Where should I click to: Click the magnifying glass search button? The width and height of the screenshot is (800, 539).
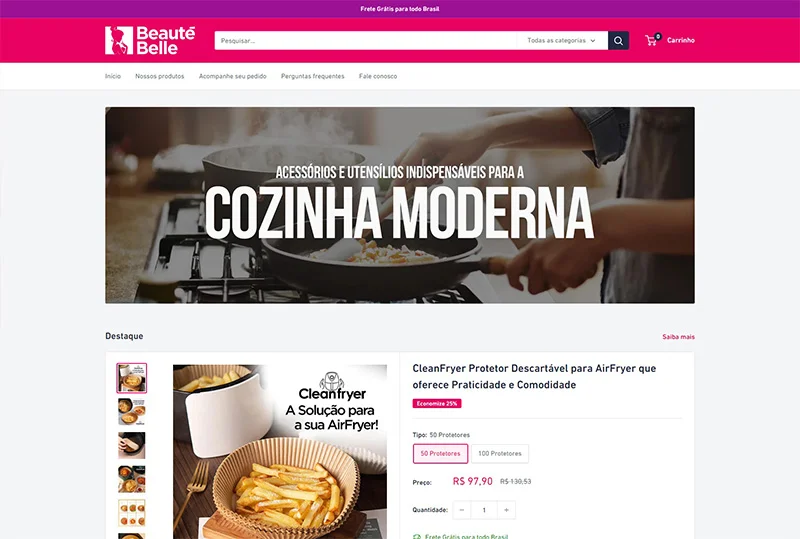[x=618, y=40]
